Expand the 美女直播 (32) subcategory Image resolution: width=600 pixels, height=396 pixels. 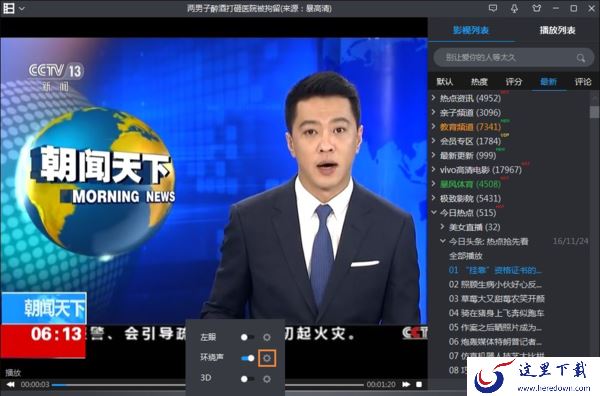443,227
